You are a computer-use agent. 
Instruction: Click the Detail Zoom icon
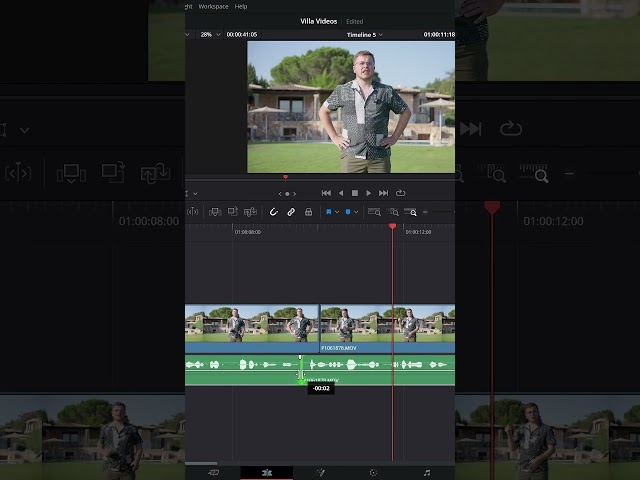coord(393,212)
